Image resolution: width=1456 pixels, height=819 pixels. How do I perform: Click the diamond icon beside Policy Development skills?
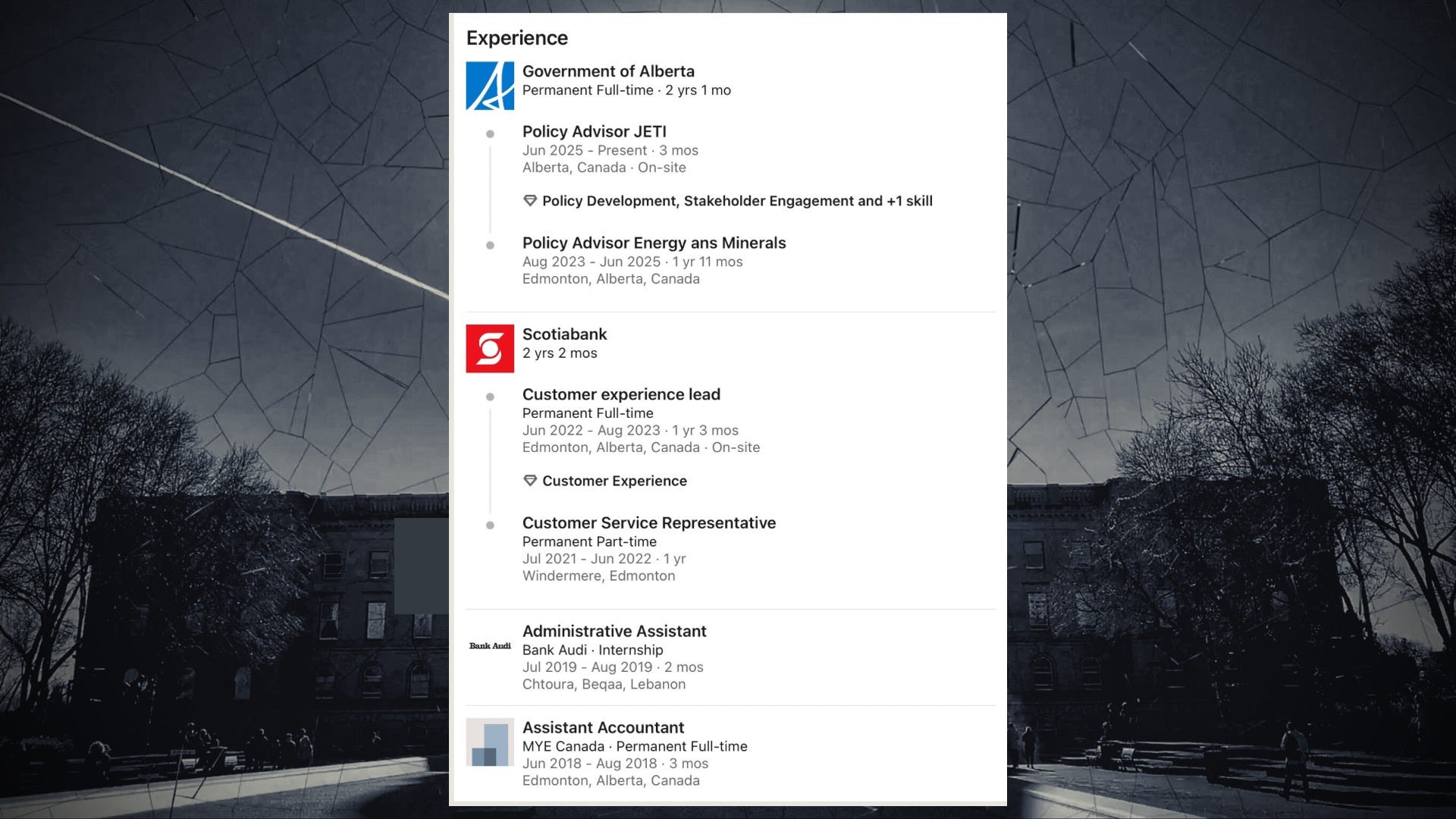pos(530,201)
